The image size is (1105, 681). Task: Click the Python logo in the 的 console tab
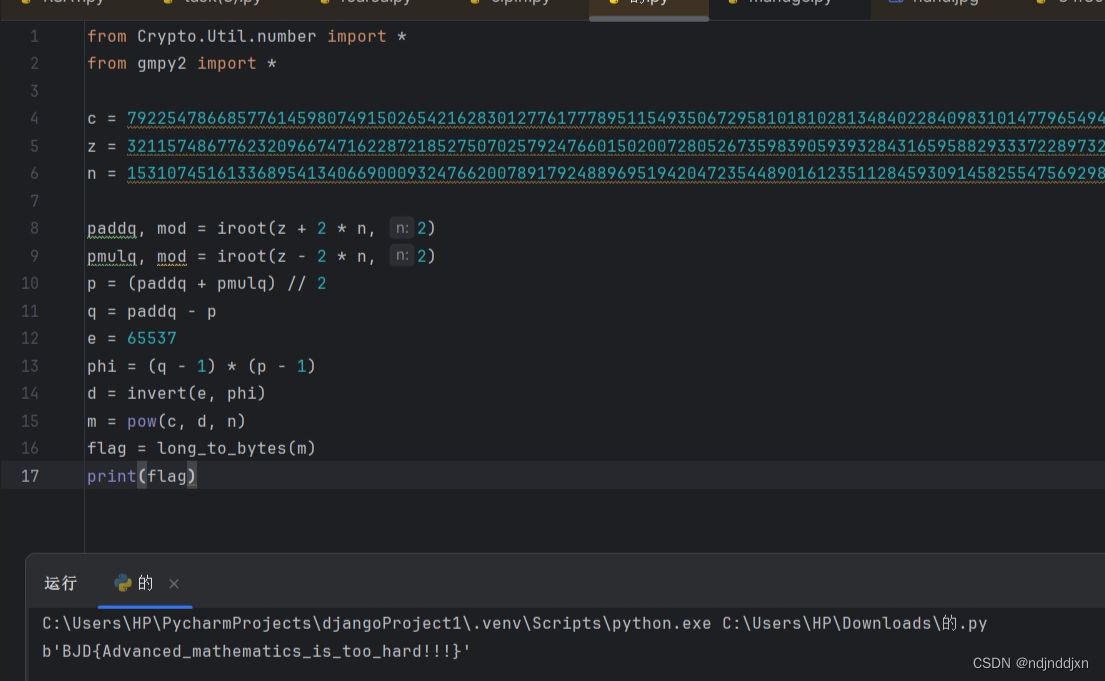click(x=124, y=583)
